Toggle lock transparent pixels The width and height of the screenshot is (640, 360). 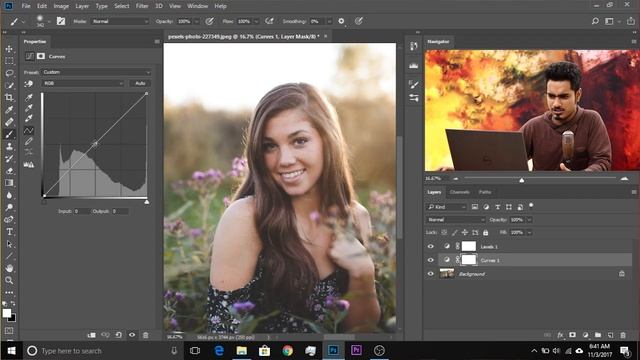tap(444, 233)
